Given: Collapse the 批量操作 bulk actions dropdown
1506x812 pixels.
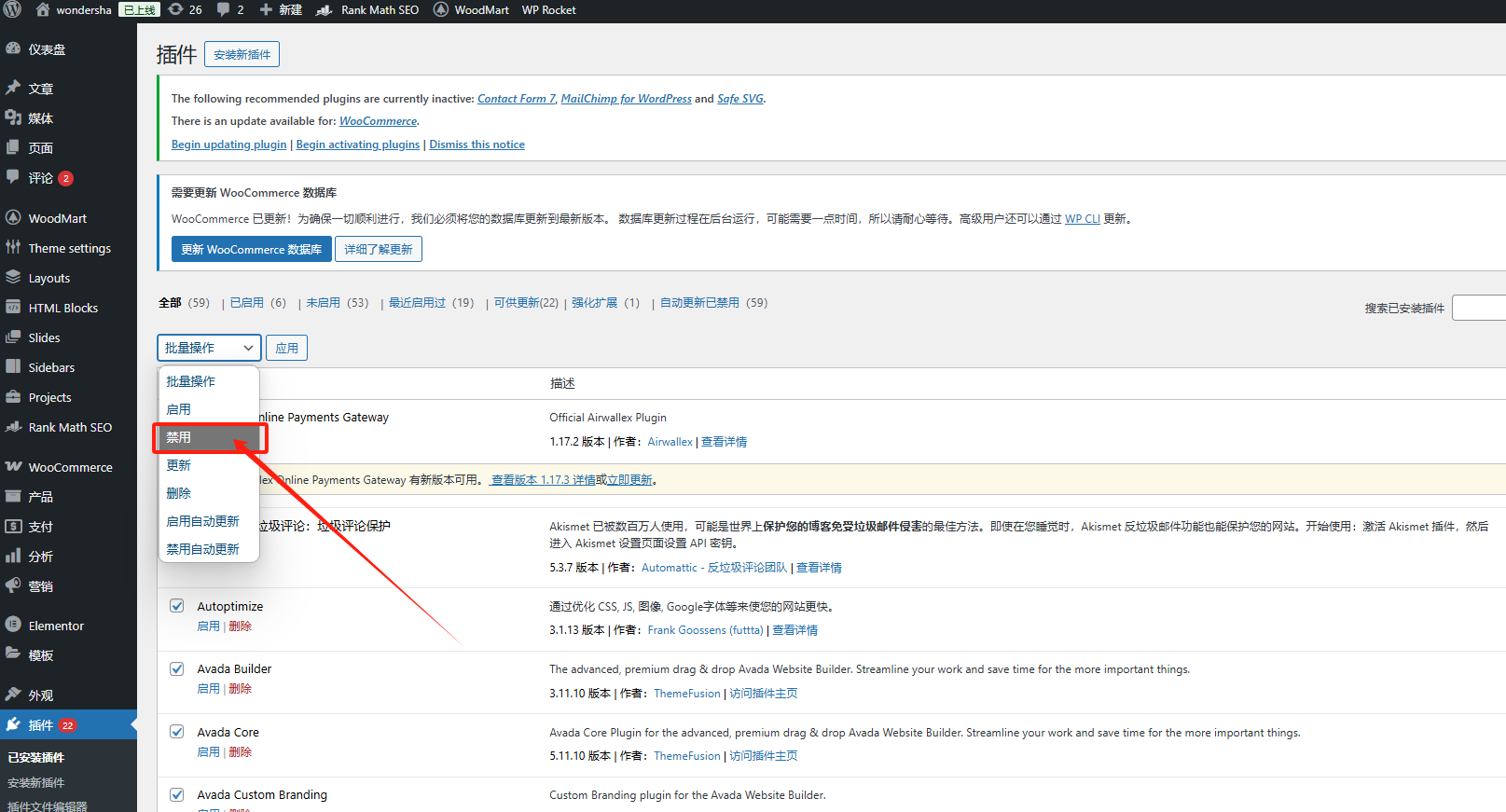Looking at the screenshot, I should pyautogui.click(x=208, y=348).
